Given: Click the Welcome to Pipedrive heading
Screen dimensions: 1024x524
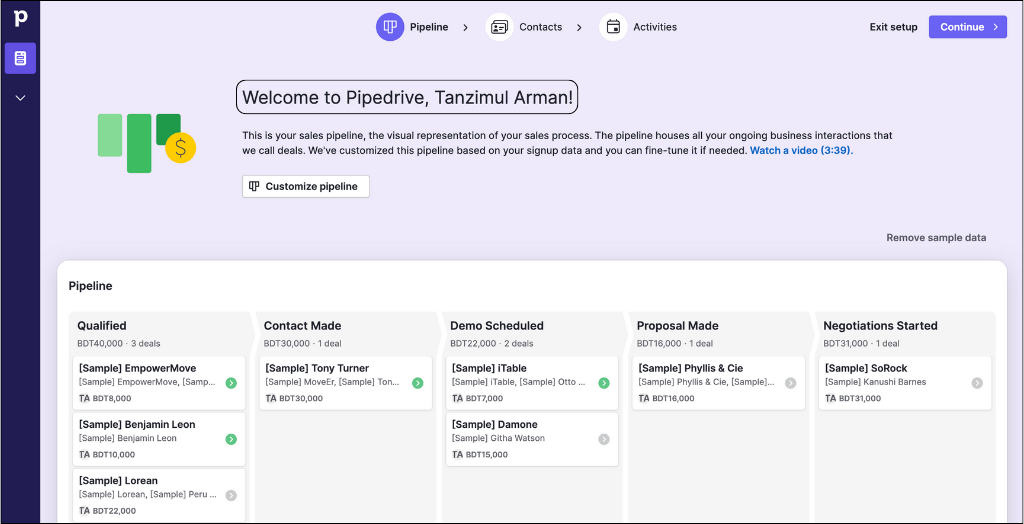Looking at the screenshot, I should pyautogui.click(x=407, y=97).
